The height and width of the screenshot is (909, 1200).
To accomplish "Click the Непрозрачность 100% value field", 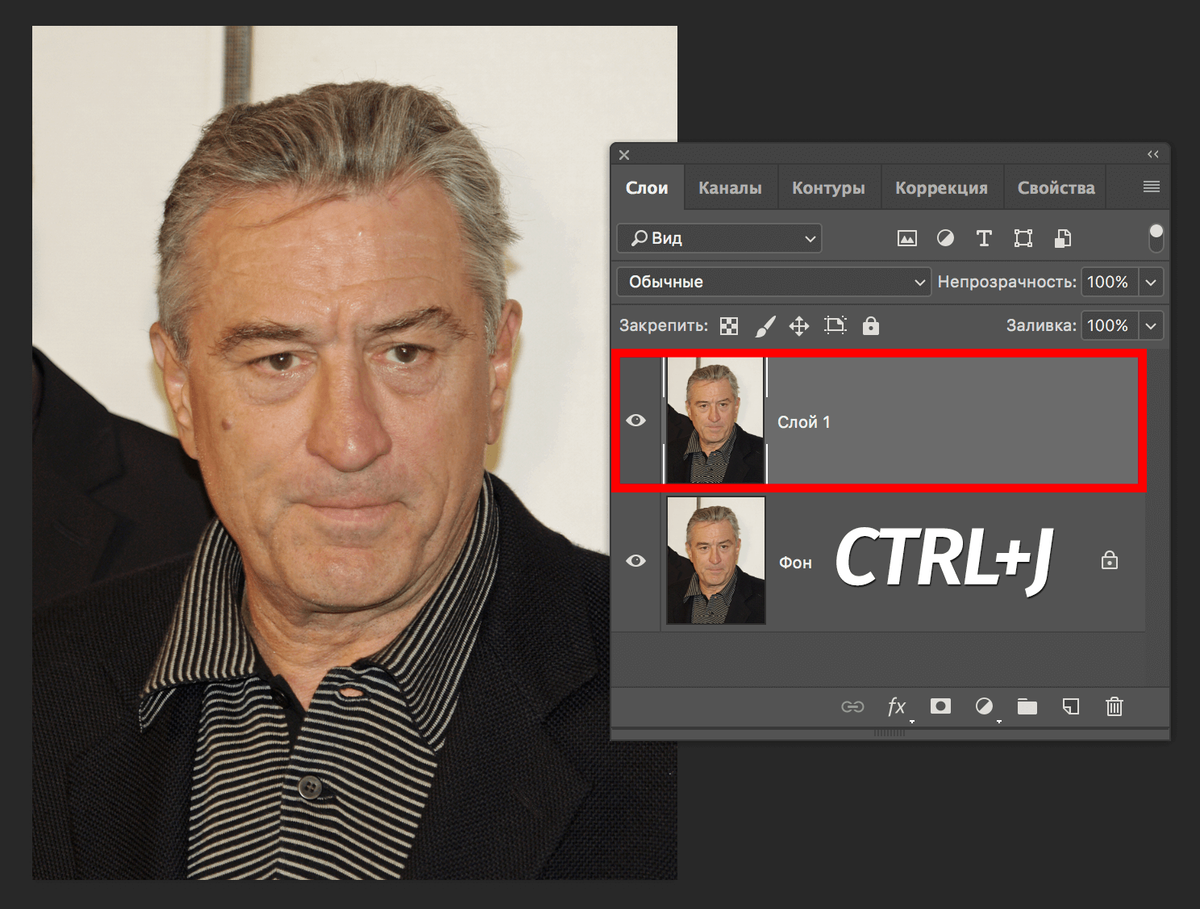I will click(x=1109, y=282).
